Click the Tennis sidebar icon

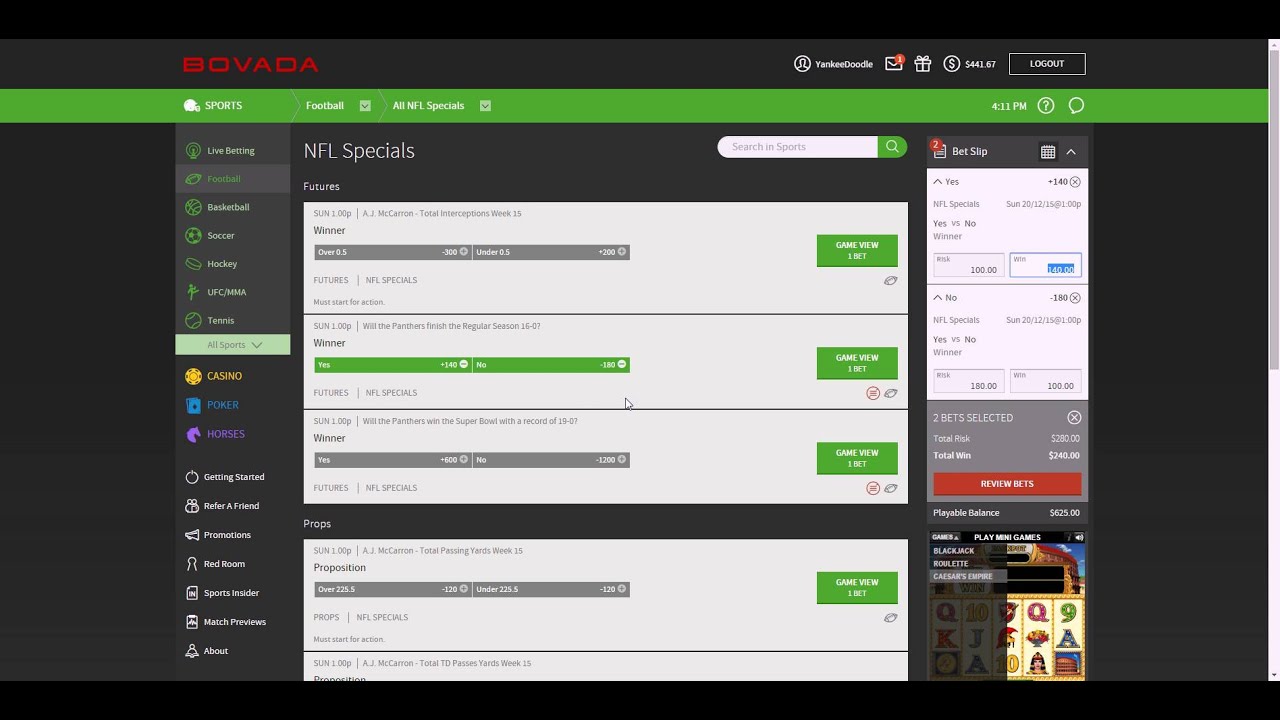tap(193, 321)
